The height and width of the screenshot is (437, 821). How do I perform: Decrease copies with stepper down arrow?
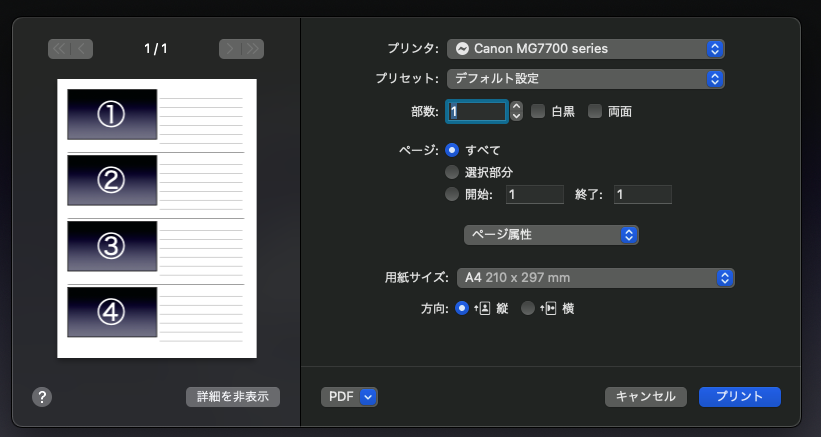point(516,116)
